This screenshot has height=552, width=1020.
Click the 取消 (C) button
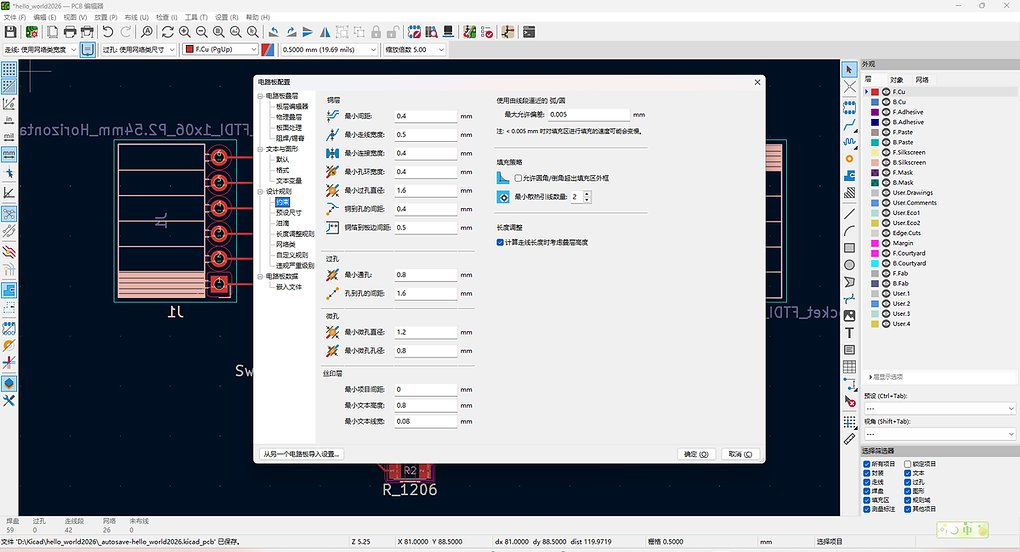click(x=740, y=454)
